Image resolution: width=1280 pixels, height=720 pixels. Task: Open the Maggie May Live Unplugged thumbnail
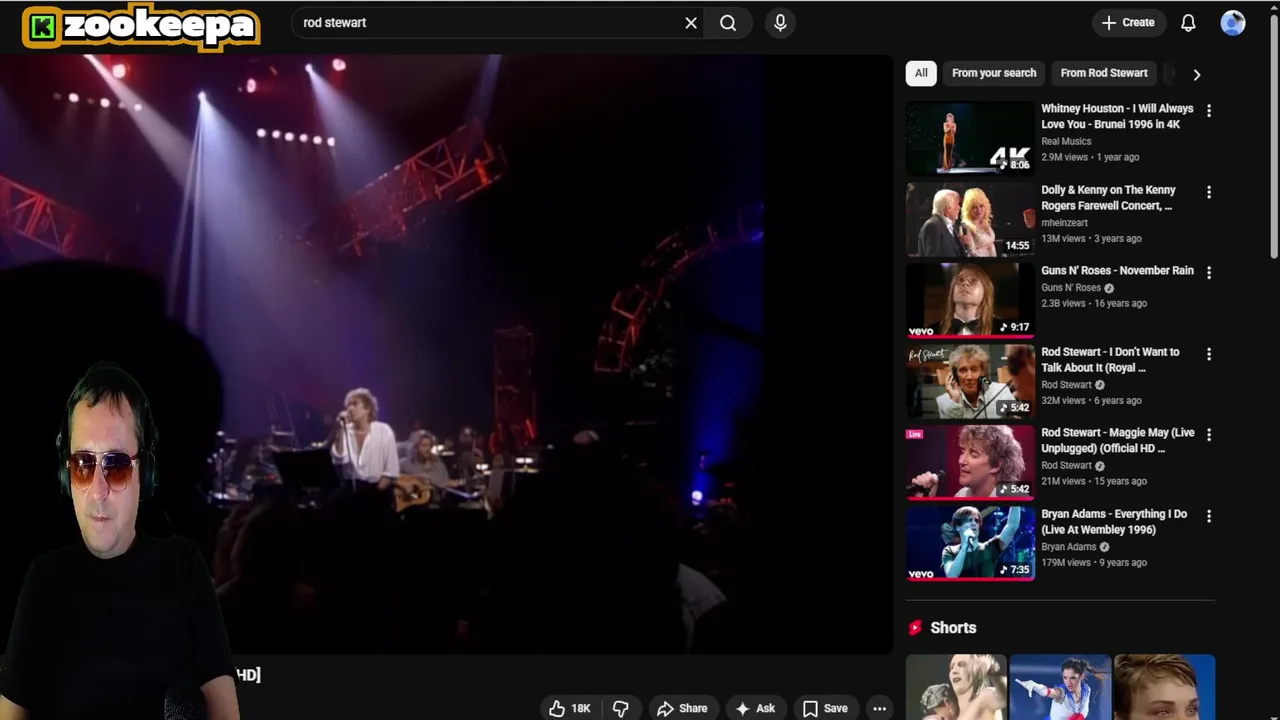coord(970,461)
